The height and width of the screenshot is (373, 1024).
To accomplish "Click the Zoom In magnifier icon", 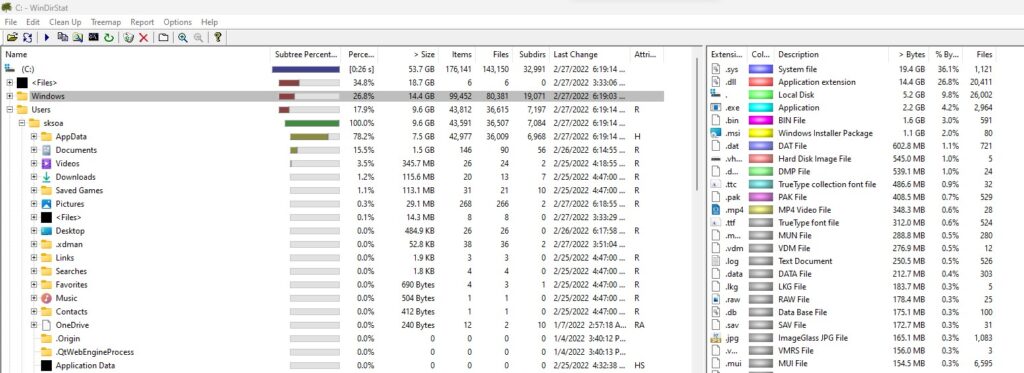I will coord(183,37).
